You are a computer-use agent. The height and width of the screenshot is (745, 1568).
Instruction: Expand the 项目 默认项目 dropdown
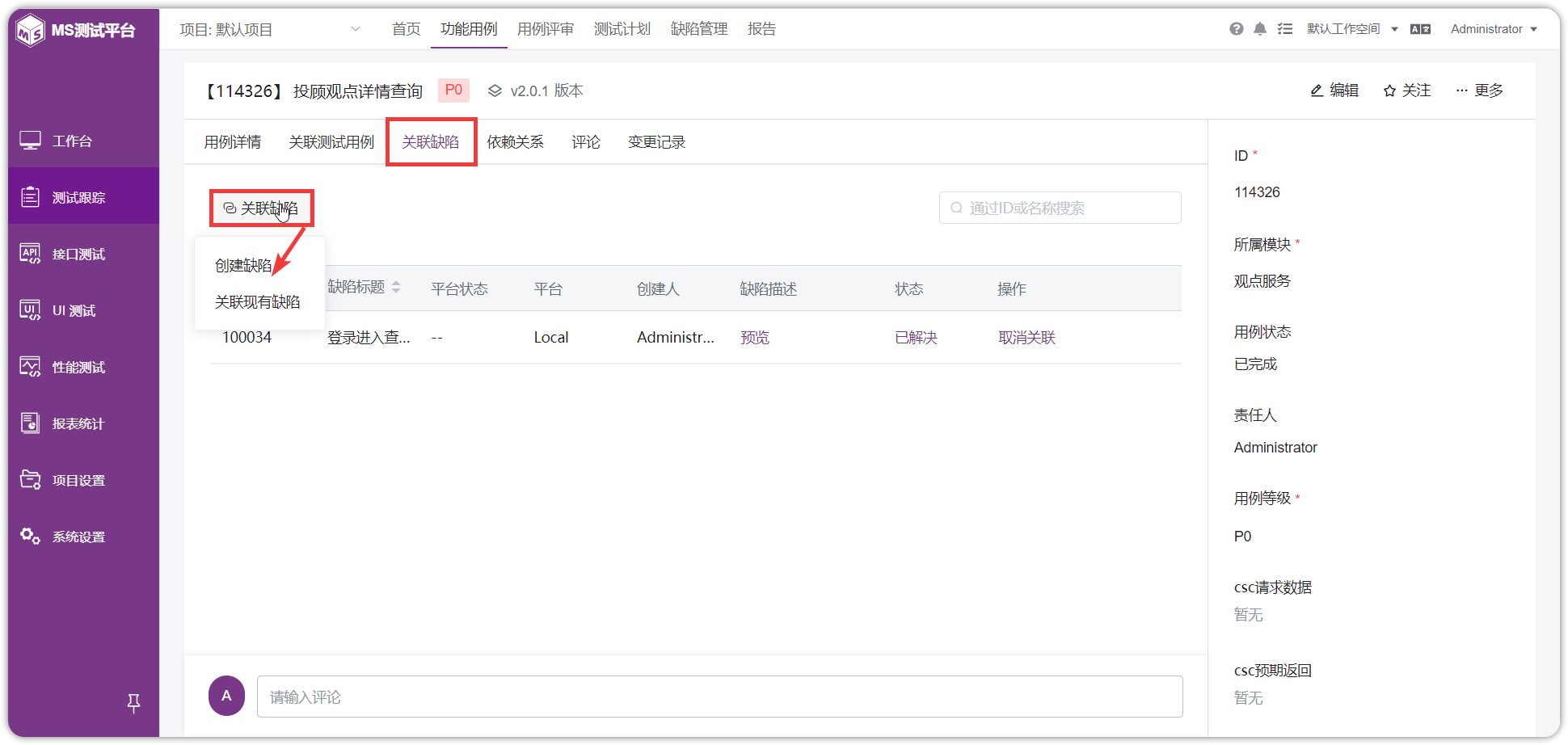tap(269, 30)
